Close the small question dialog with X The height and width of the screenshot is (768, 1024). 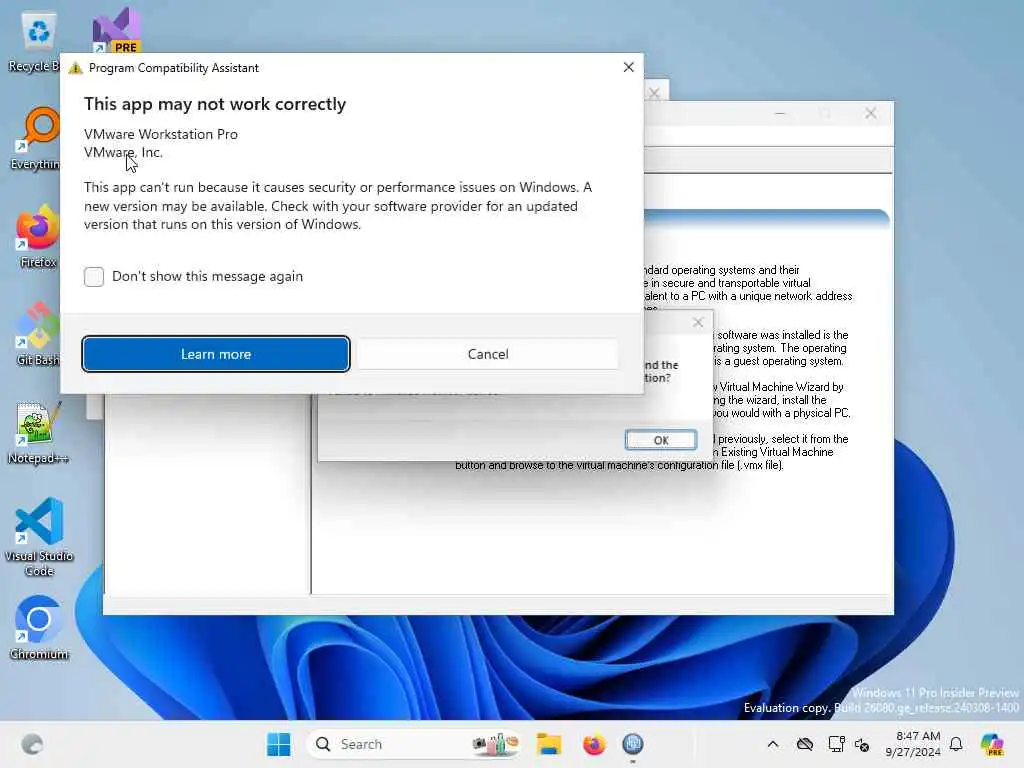(x=698, y=322)
